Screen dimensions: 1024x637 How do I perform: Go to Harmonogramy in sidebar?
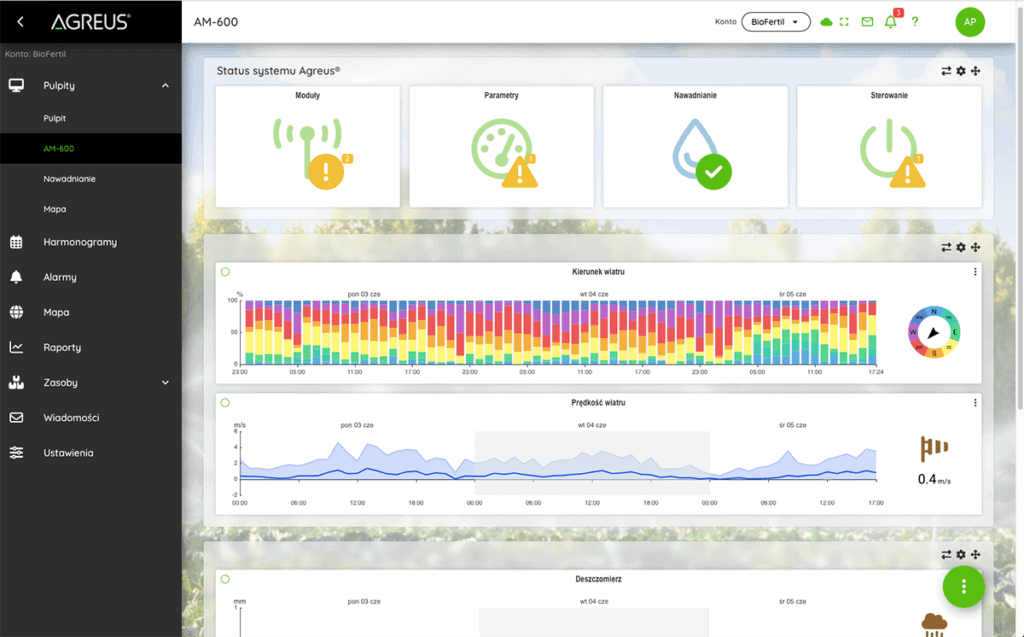80,242
